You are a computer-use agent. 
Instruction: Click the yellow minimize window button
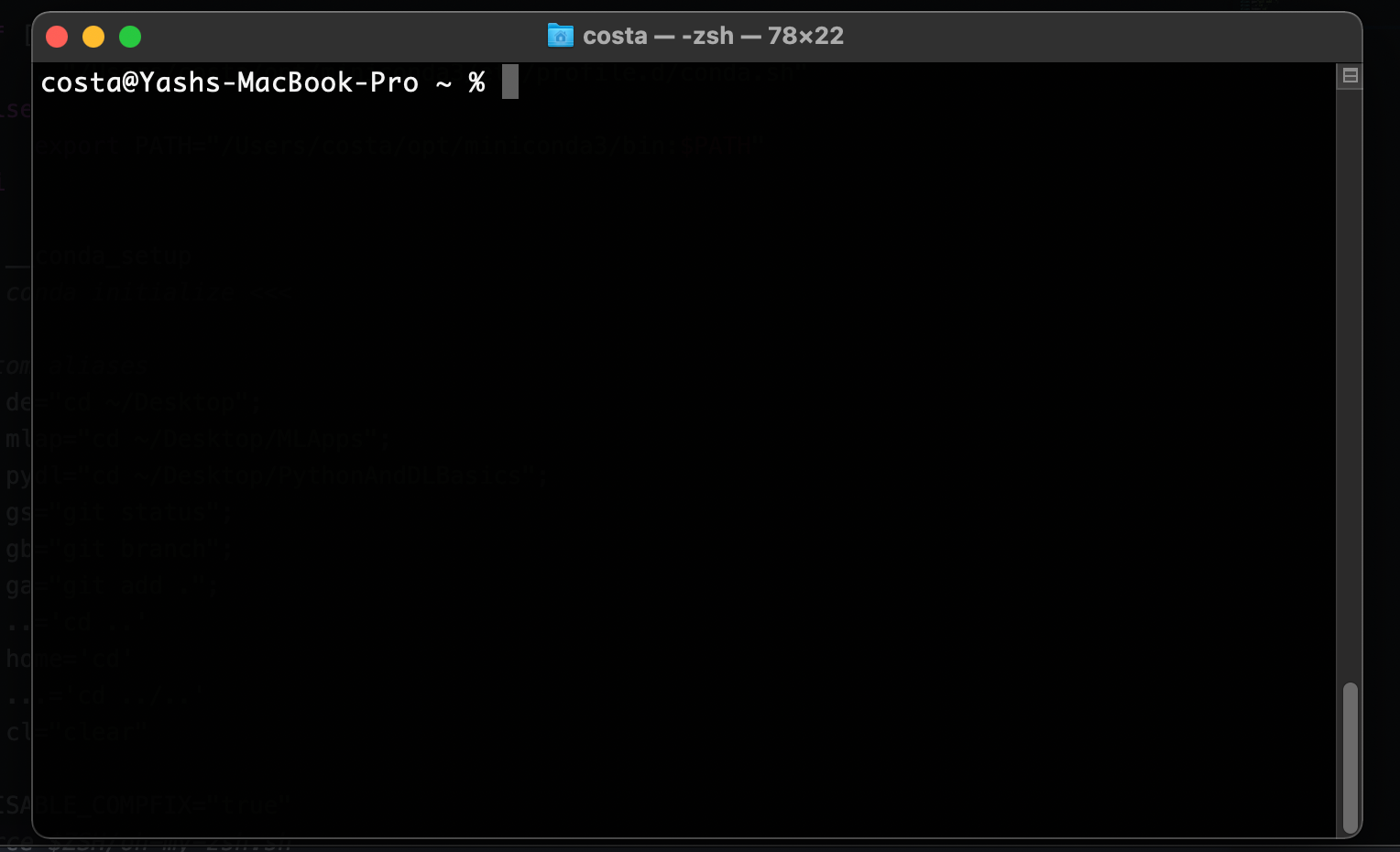click(93, 37)
